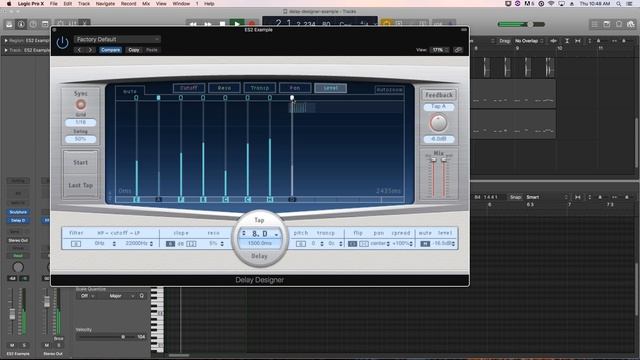Adjust the pan center stepper
The image size is (640, 360).
point(388,244)
